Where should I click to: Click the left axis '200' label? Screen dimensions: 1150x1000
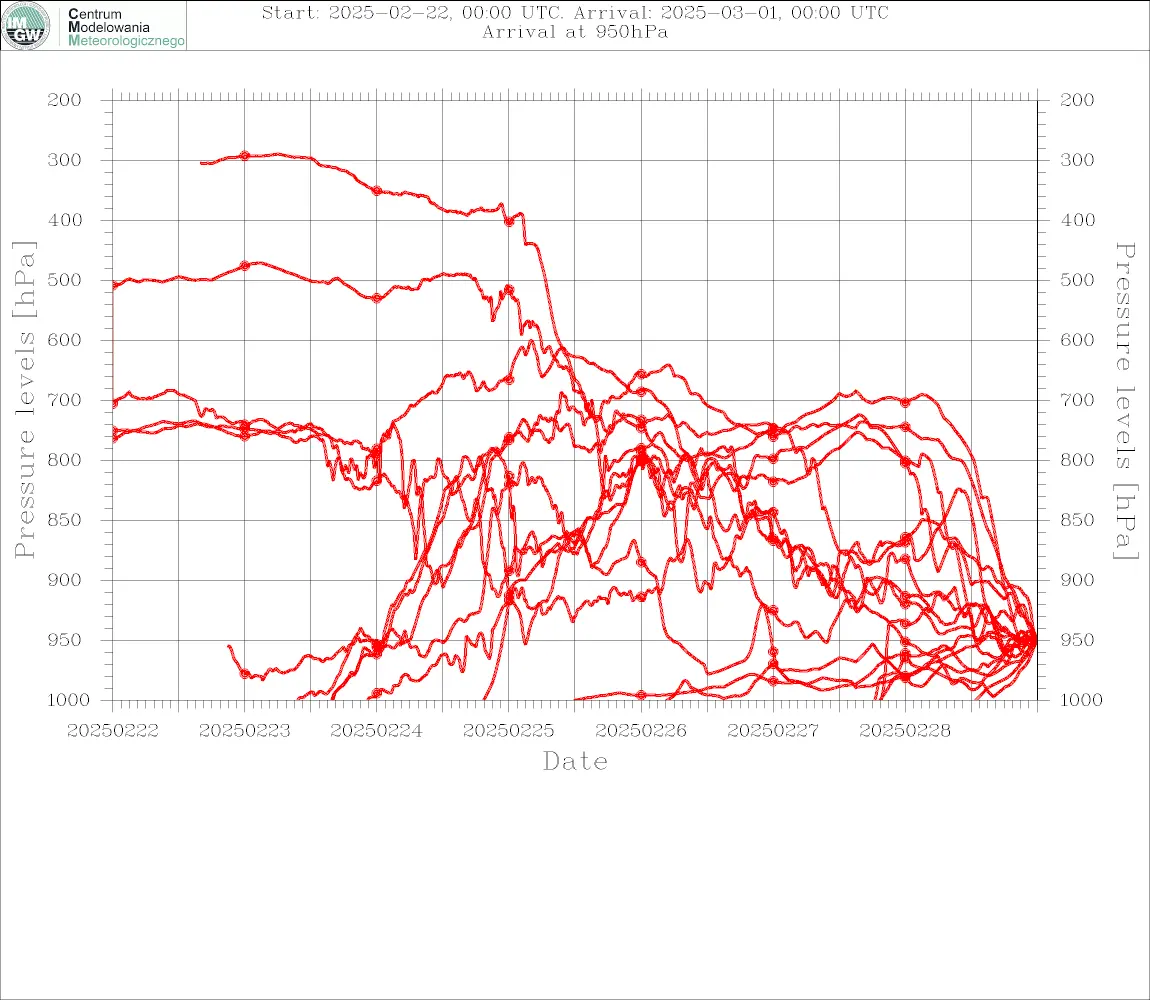pos(65,100)
